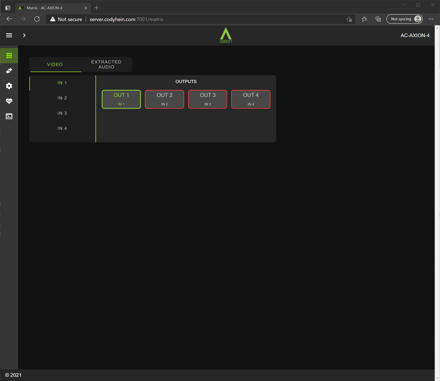Screen dimensions: 440x381
Task: Open the media player sidebar icon
Action: pyautogui.click(x=9, y=116)
